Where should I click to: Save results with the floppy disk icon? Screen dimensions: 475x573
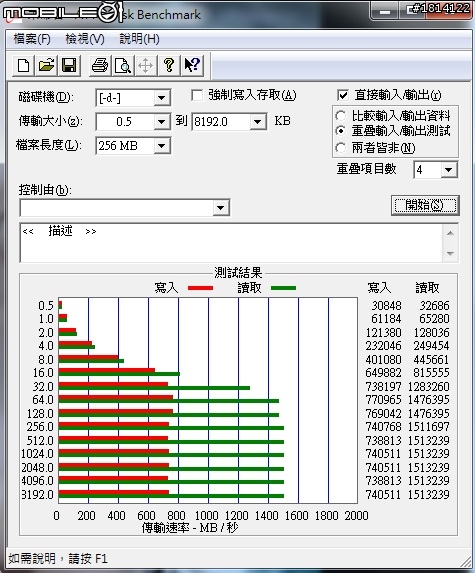tap(69, 66)
